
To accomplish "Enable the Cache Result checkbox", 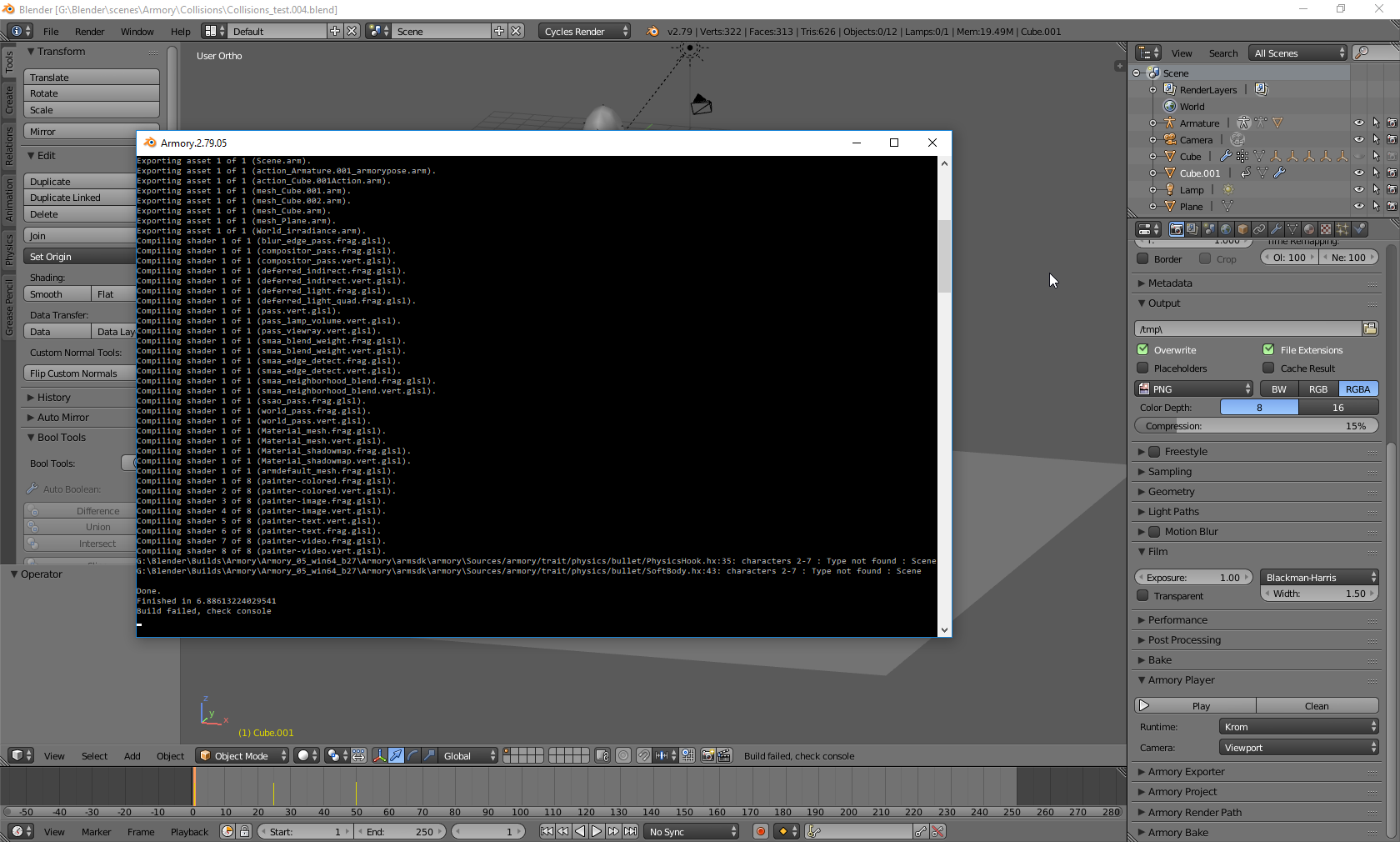I will point(1268,368).
